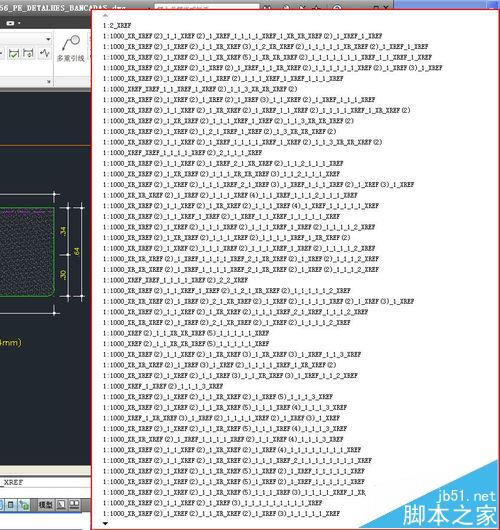Select dimension text '30' in the drawing
Screen dimensions: 500x530
(x=63, y=275)
